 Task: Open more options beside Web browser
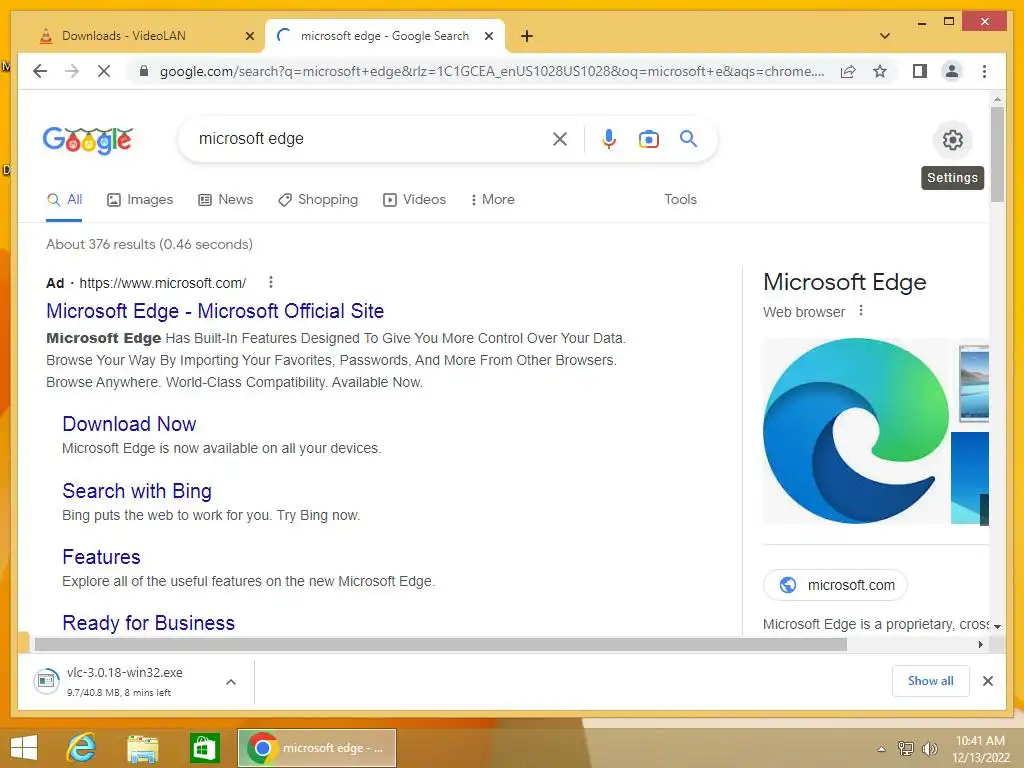pos(861,311)
